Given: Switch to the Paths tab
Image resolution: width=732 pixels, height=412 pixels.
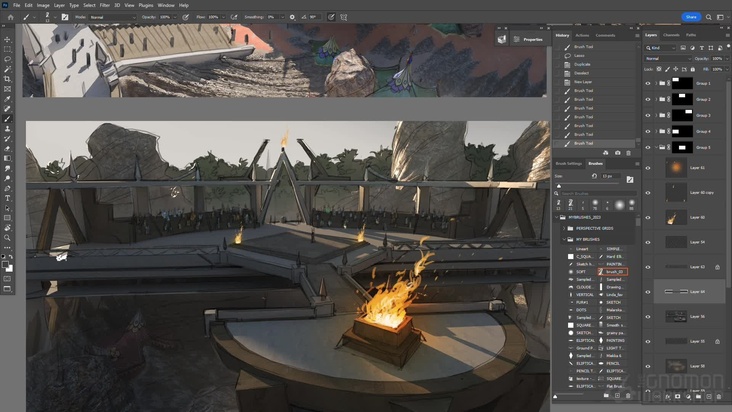Looking at the screenshot, I should [x=691, y=35].
